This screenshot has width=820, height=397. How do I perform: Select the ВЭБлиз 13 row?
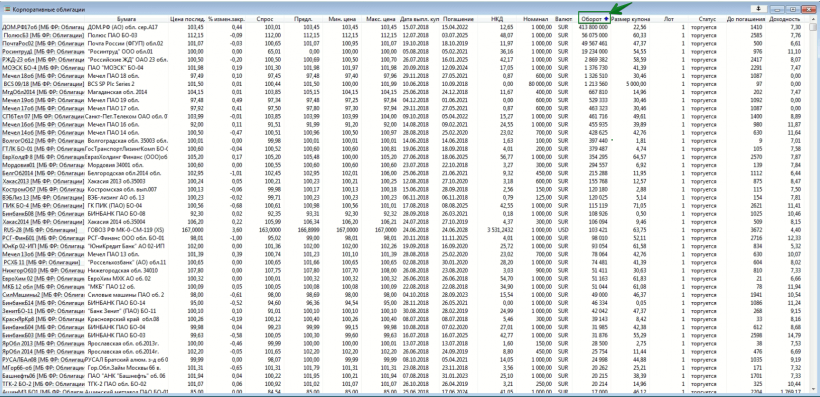405,197
